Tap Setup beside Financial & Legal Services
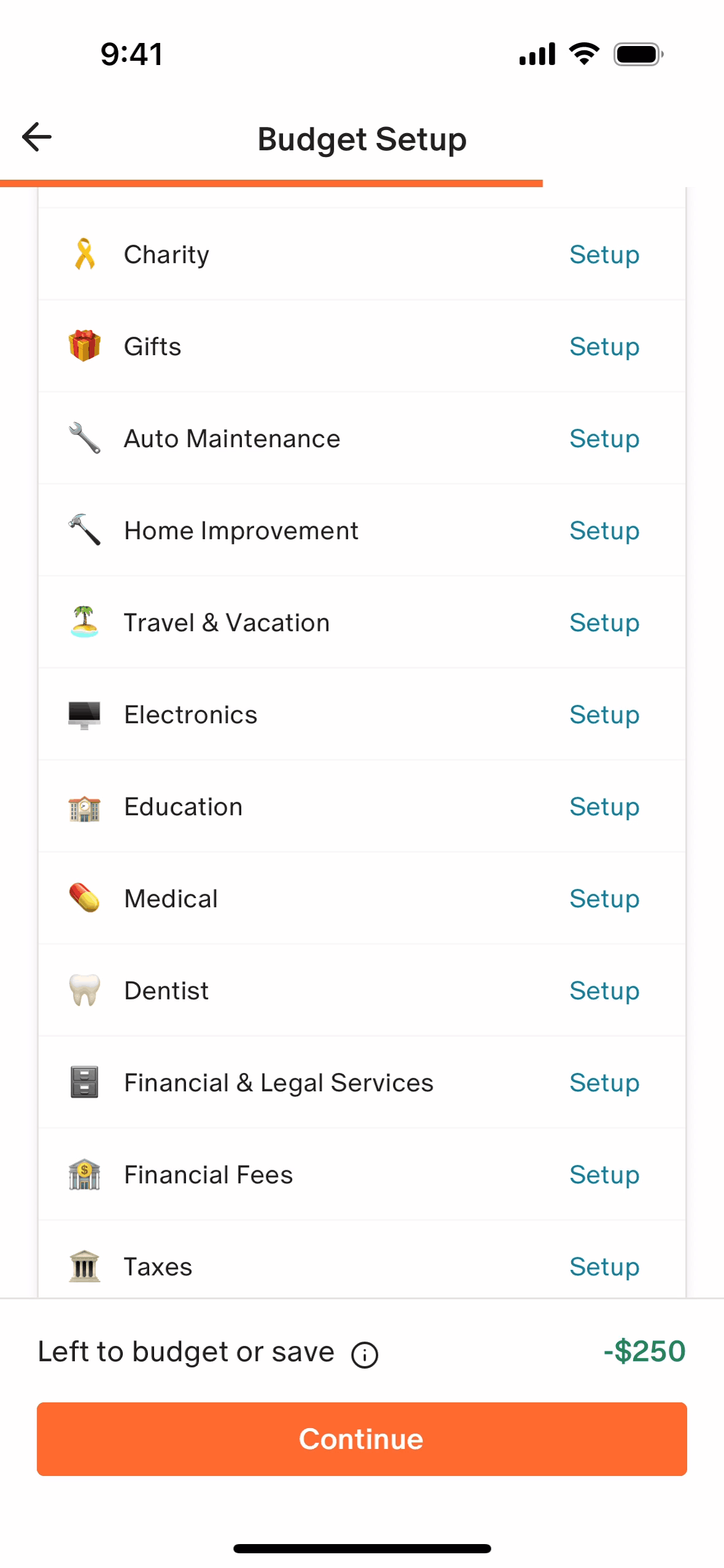The image size is (724, 1568). tap(604, 1083)
